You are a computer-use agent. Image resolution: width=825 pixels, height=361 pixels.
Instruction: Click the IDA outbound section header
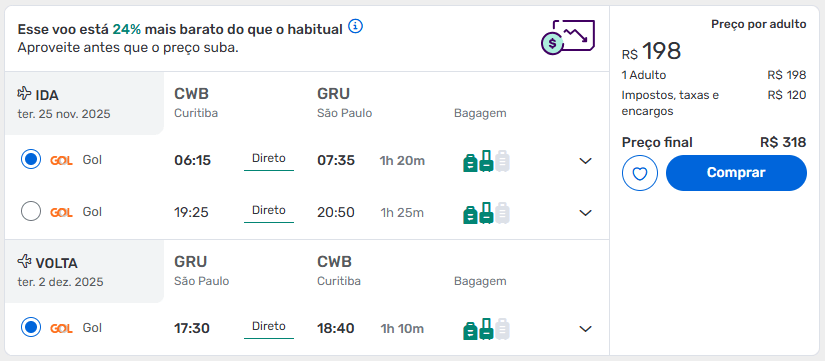[x=84, y=104]
